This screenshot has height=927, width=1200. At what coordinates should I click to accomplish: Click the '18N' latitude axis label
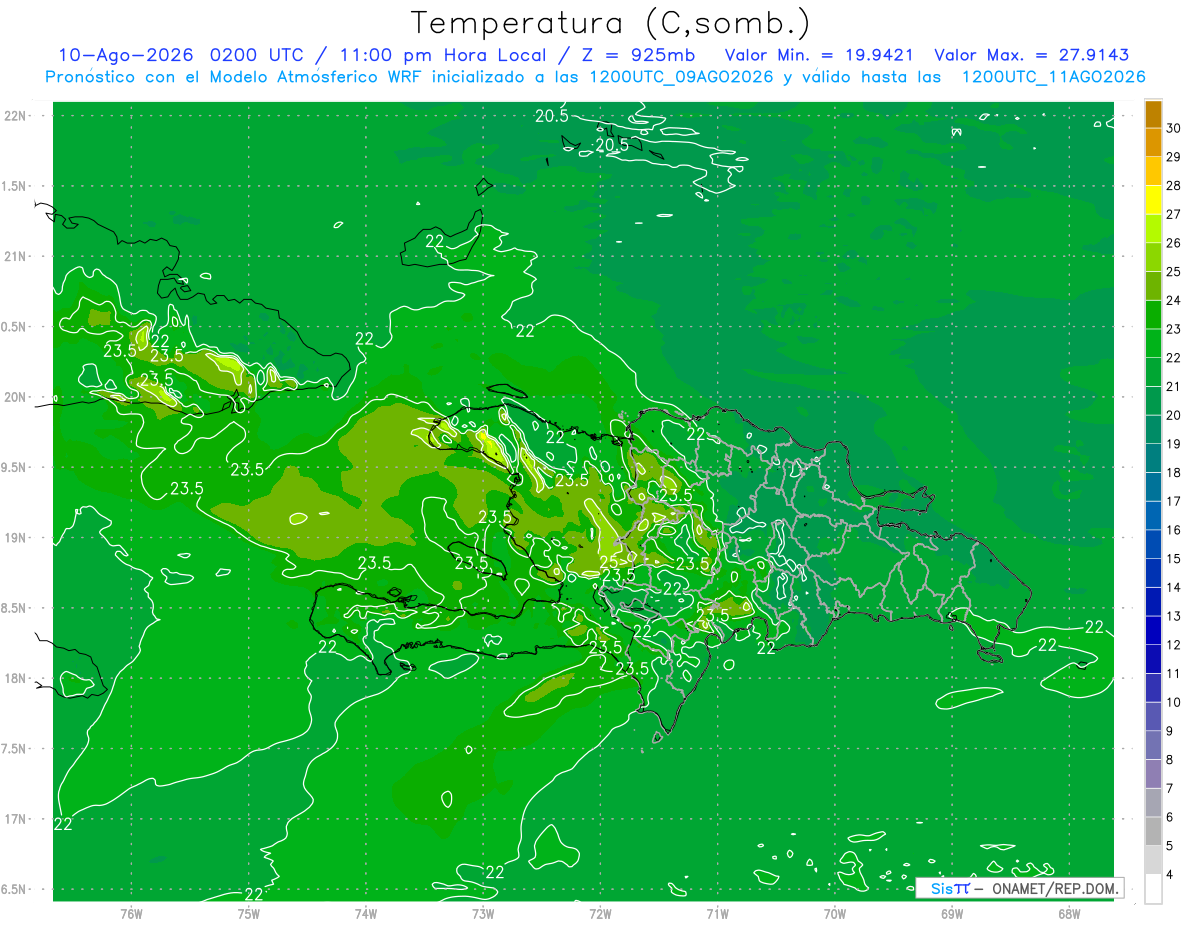[15, 679]
